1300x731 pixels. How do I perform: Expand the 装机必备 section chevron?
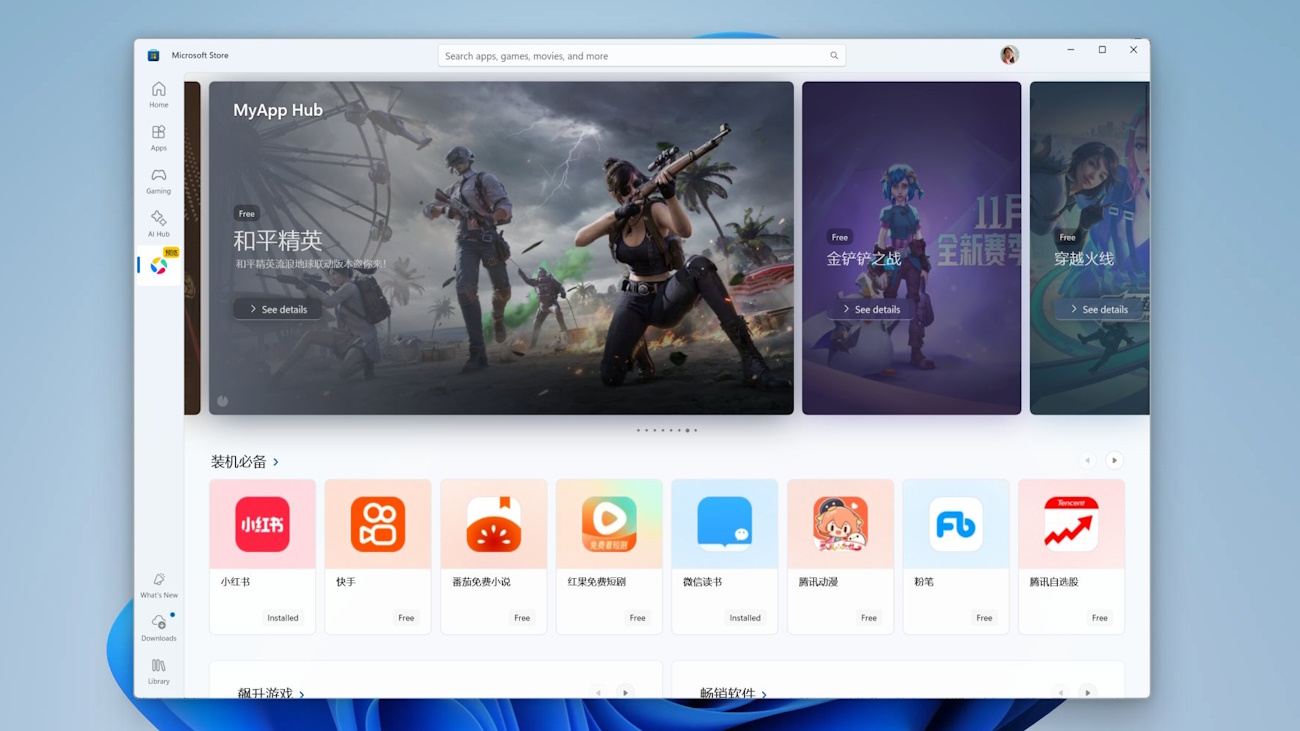276,462
